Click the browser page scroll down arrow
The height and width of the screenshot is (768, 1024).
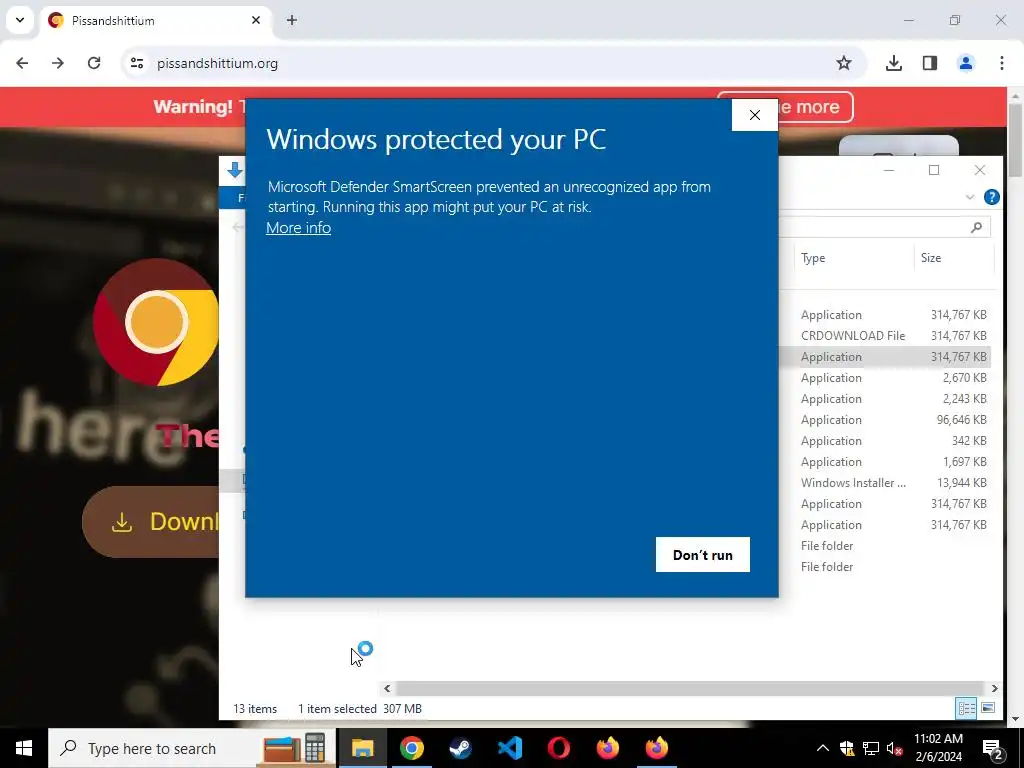click(1014, 719)
